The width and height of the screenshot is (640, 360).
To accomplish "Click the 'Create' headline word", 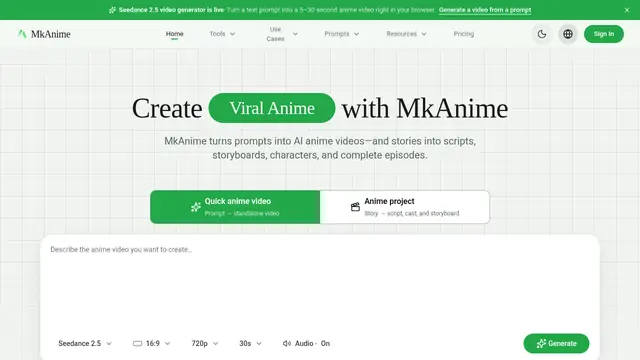I will click(167, 109).
